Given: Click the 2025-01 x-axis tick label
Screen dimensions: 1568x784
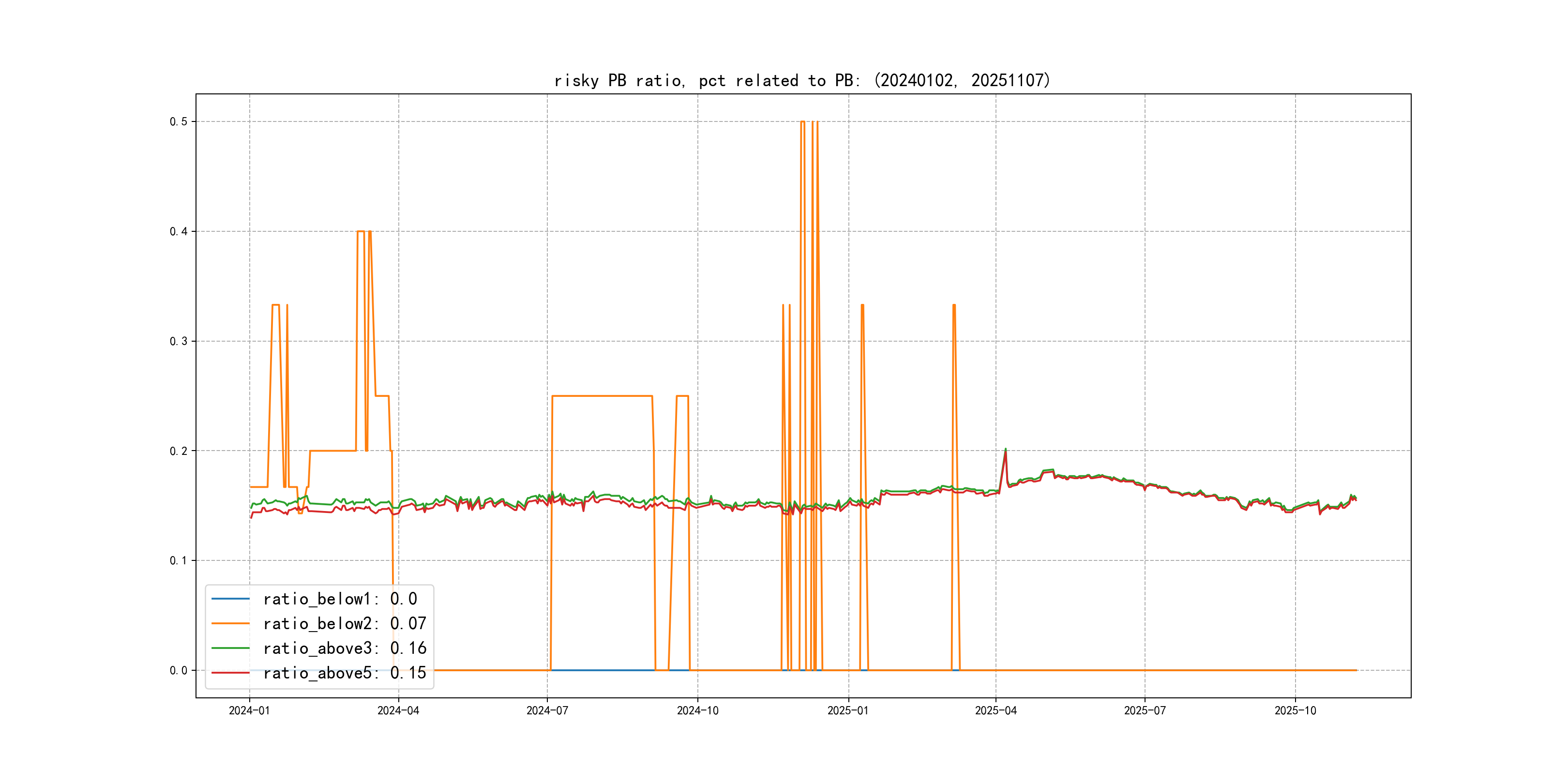Looking at the screenshot, I should tap(848, 710).
